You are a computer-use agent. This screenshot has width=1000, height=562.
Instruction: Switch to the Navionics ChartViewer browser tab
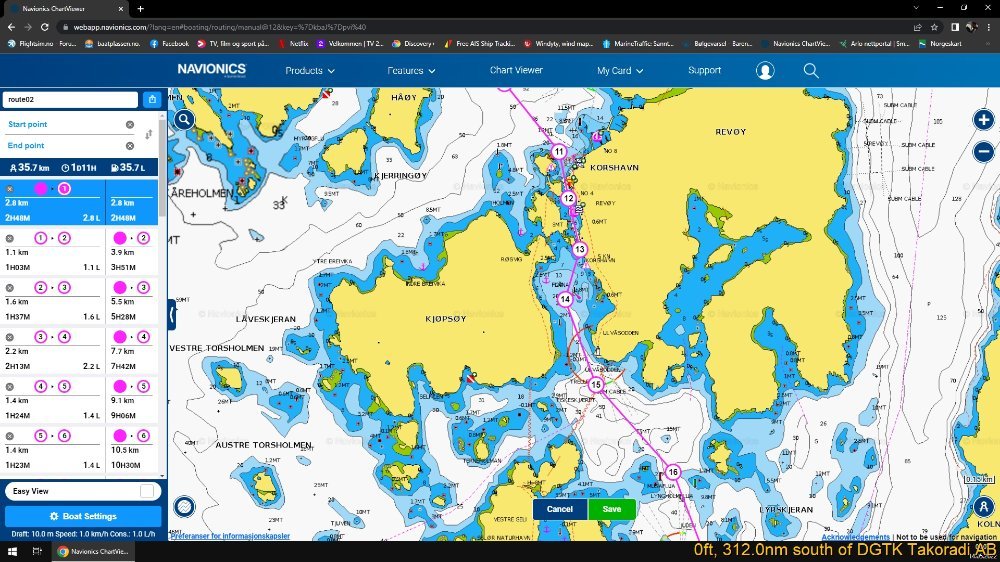pos(64,9)
